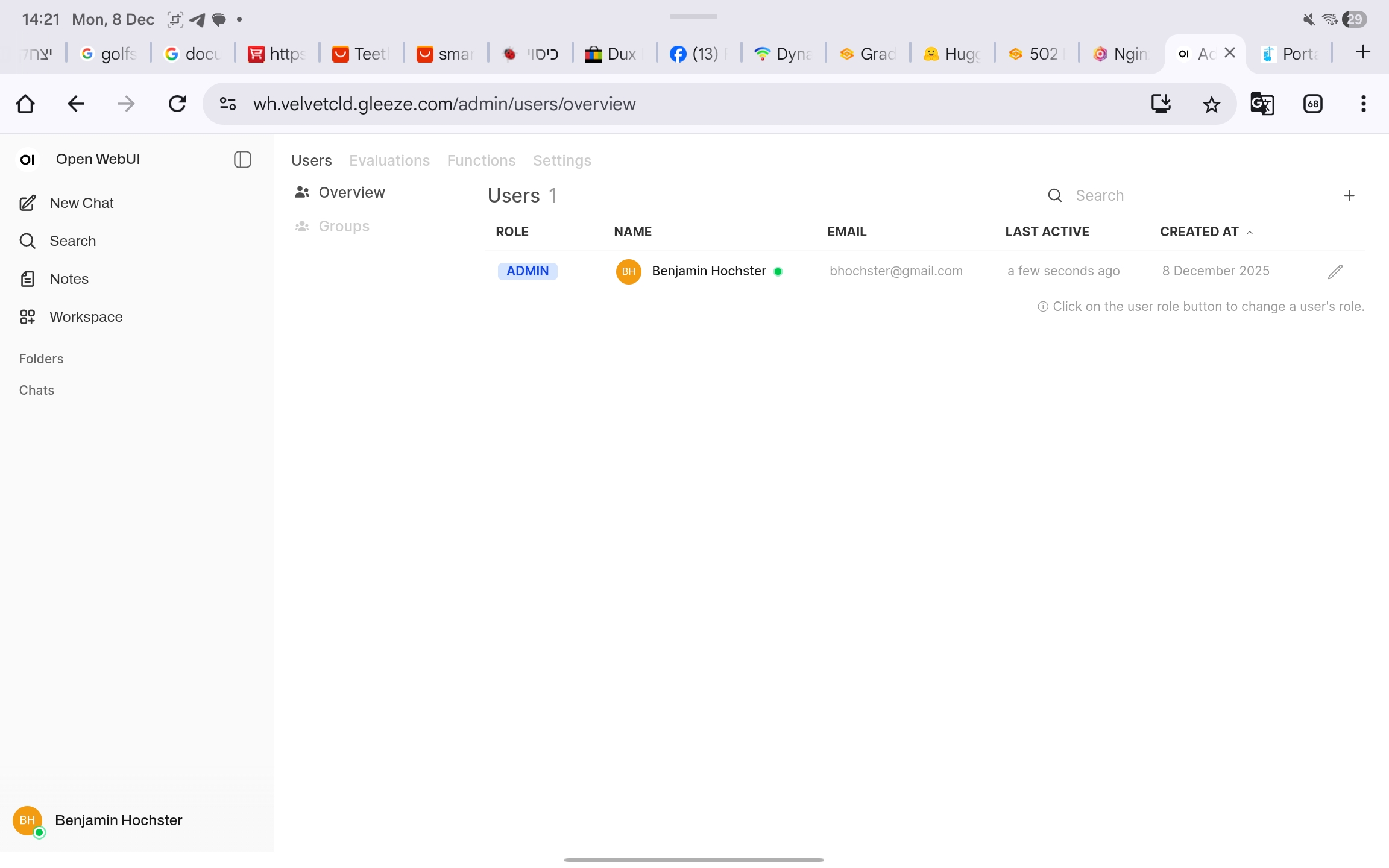1389x868 pixels.
Task: Click the Google Translate icon
Action: [x=1262, y=104]
